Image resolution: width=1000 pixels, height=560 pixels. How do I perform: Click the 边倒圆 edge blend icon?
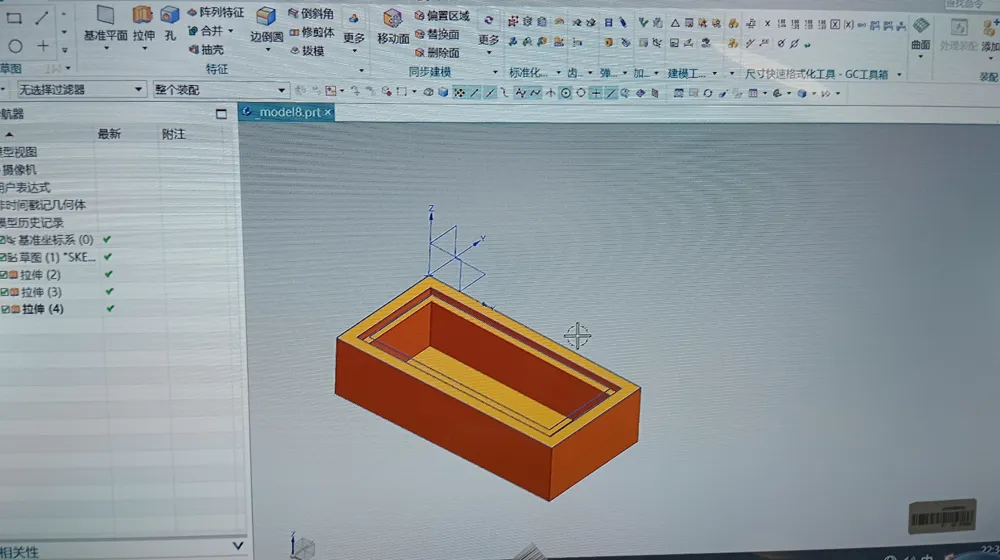(266, 15)
